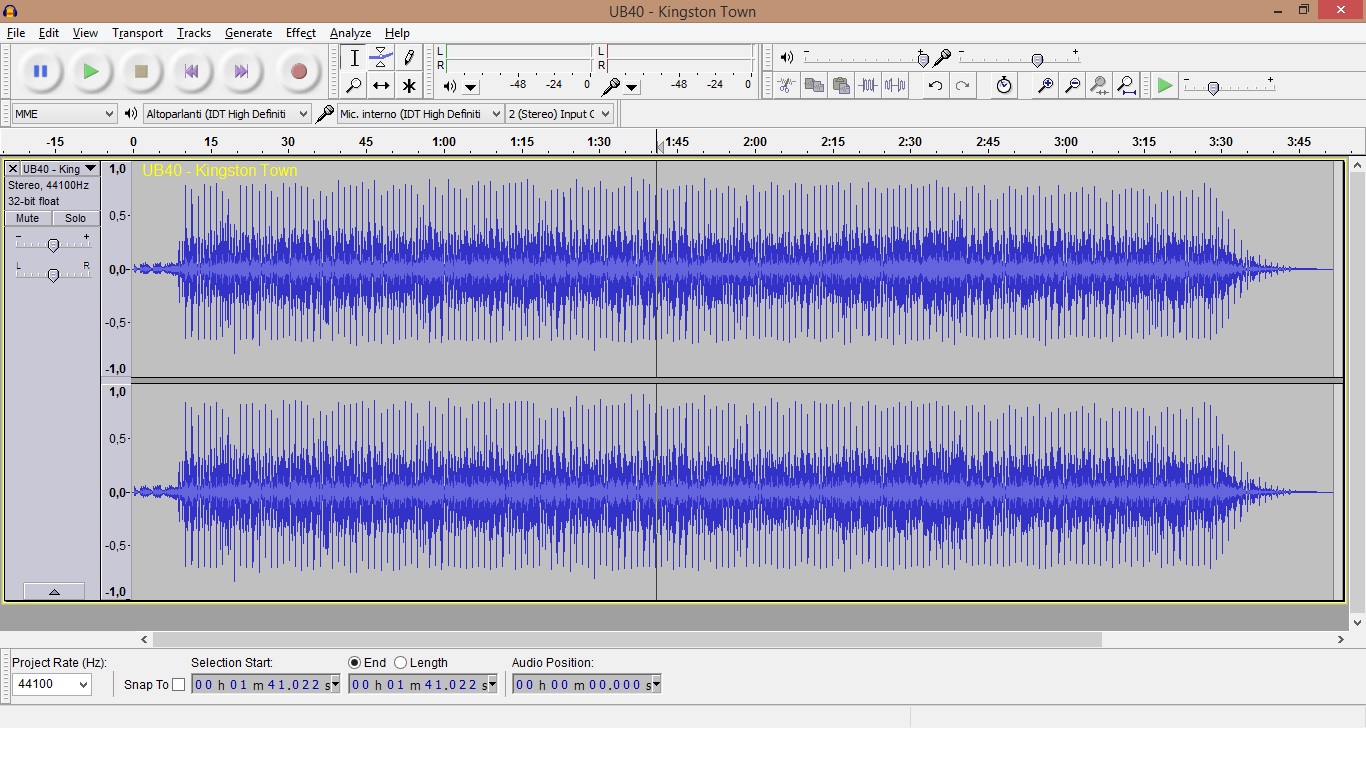This screenshot has height=768, width=1366.
Task: Open the output meter speaker dropdown
Action: pyautogui.click(x=471, y=87)
